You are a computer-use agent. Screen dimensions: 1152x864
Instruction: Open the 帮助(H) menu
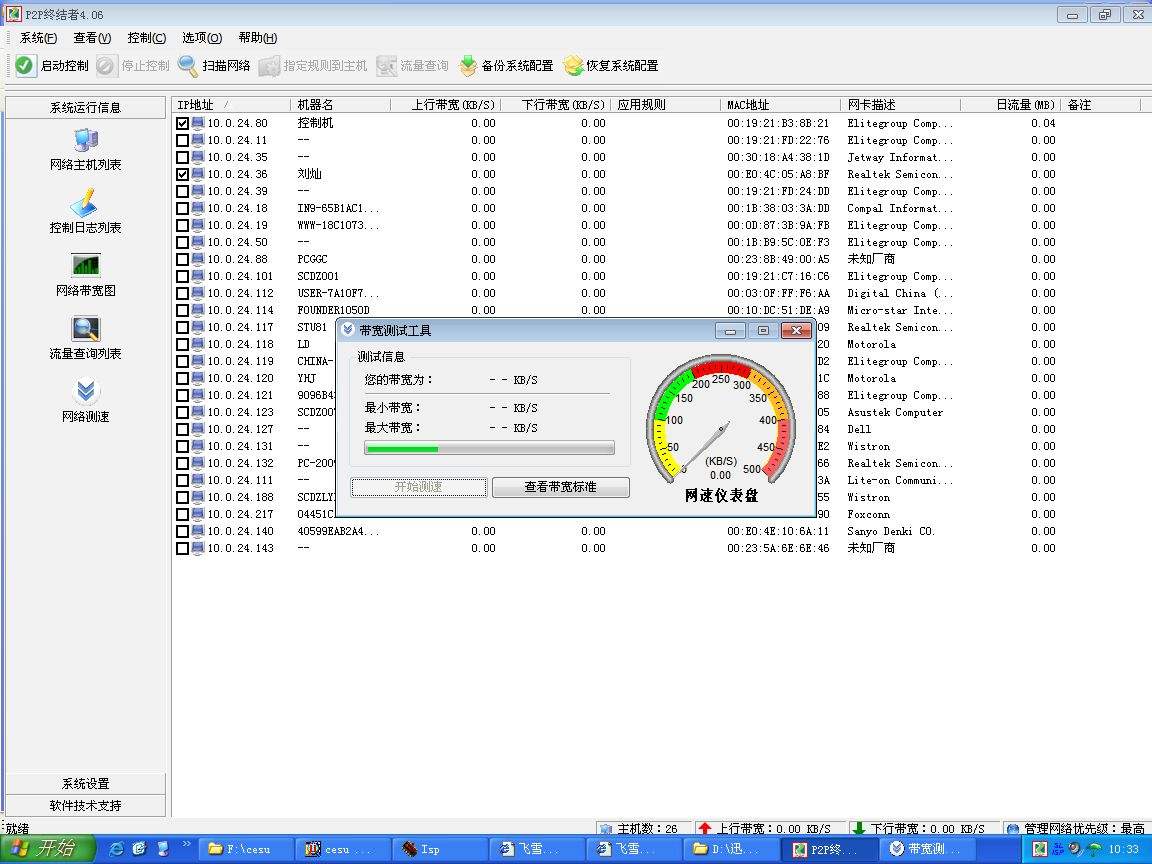tap(257, 37)
